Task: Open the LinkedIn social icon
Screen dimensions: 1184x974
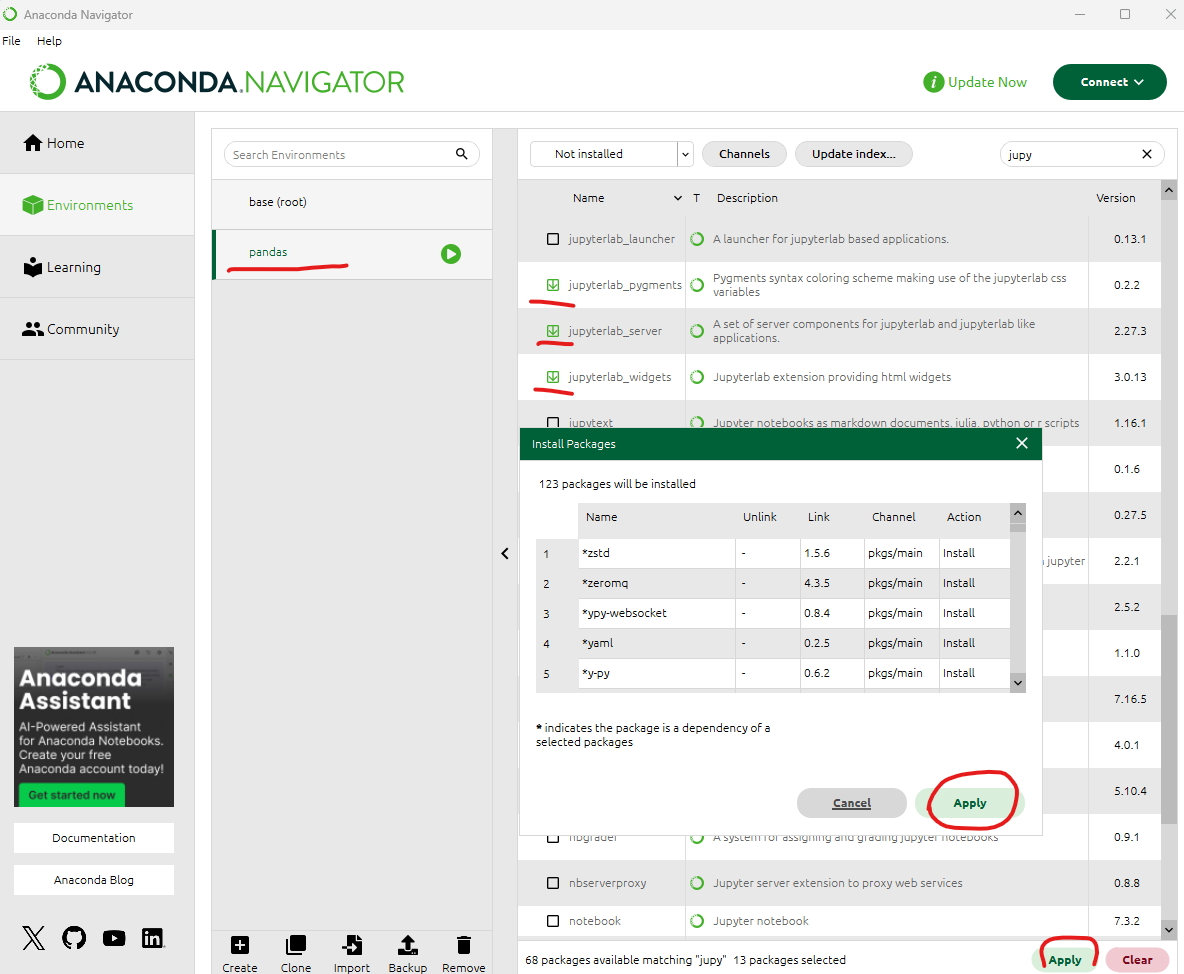Action: click(x=153, y=938)
